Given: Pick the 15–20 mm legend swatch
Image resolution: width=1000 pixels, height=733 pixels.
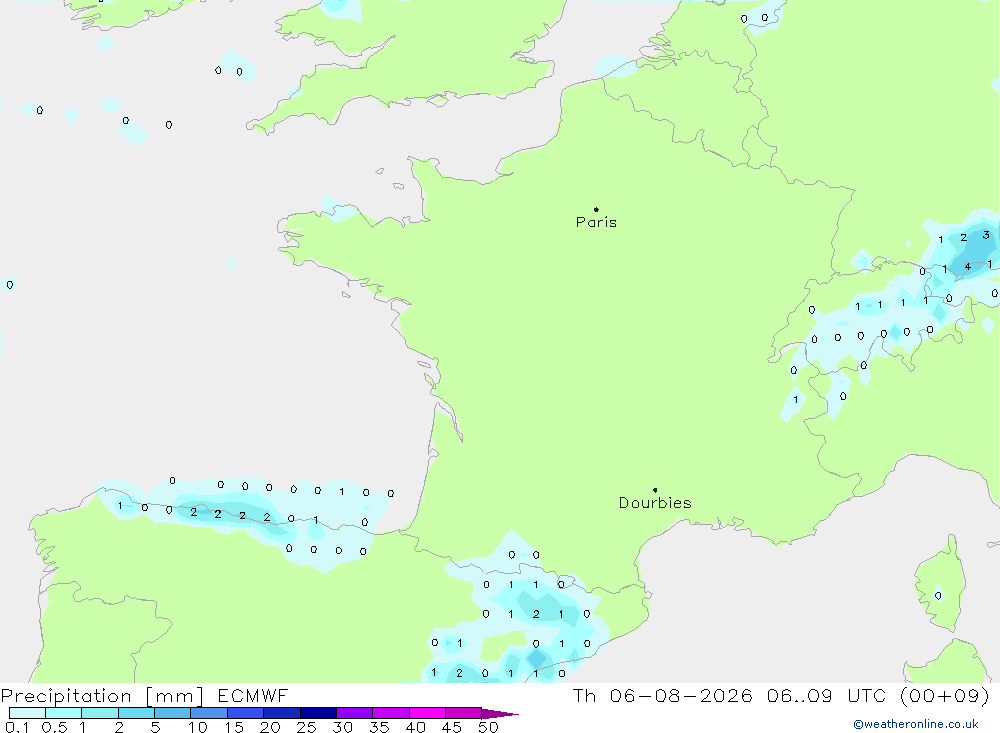Looking at the screenshot, I should 246,713.
